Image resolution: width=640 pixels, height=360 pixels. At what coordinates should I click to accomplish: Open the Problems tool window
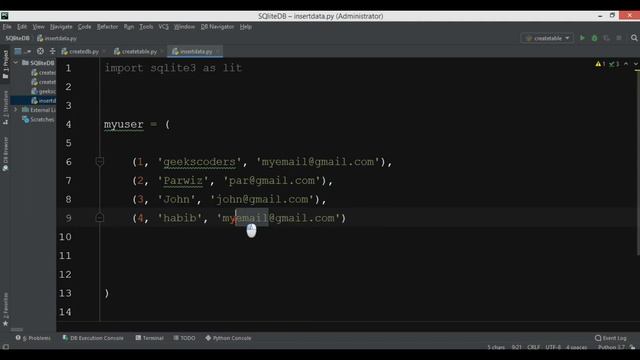click(x=33, y=338)
